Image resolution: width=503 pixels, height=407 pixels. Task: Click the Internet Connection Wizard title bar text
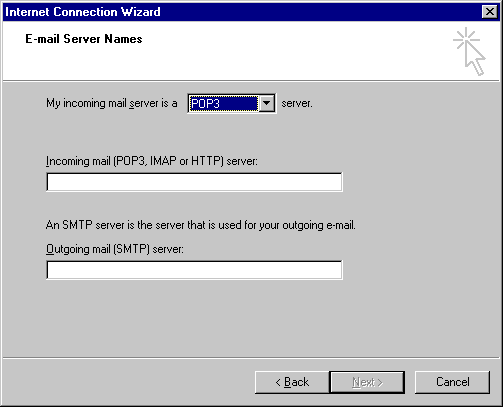click(x=83, y=12)
